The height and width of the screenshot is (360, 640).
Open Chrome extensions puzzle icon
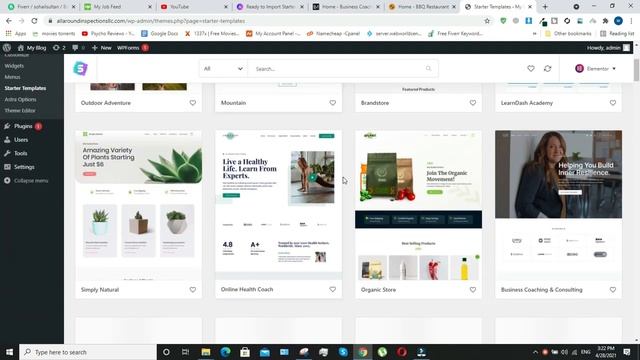pos(605,21)
